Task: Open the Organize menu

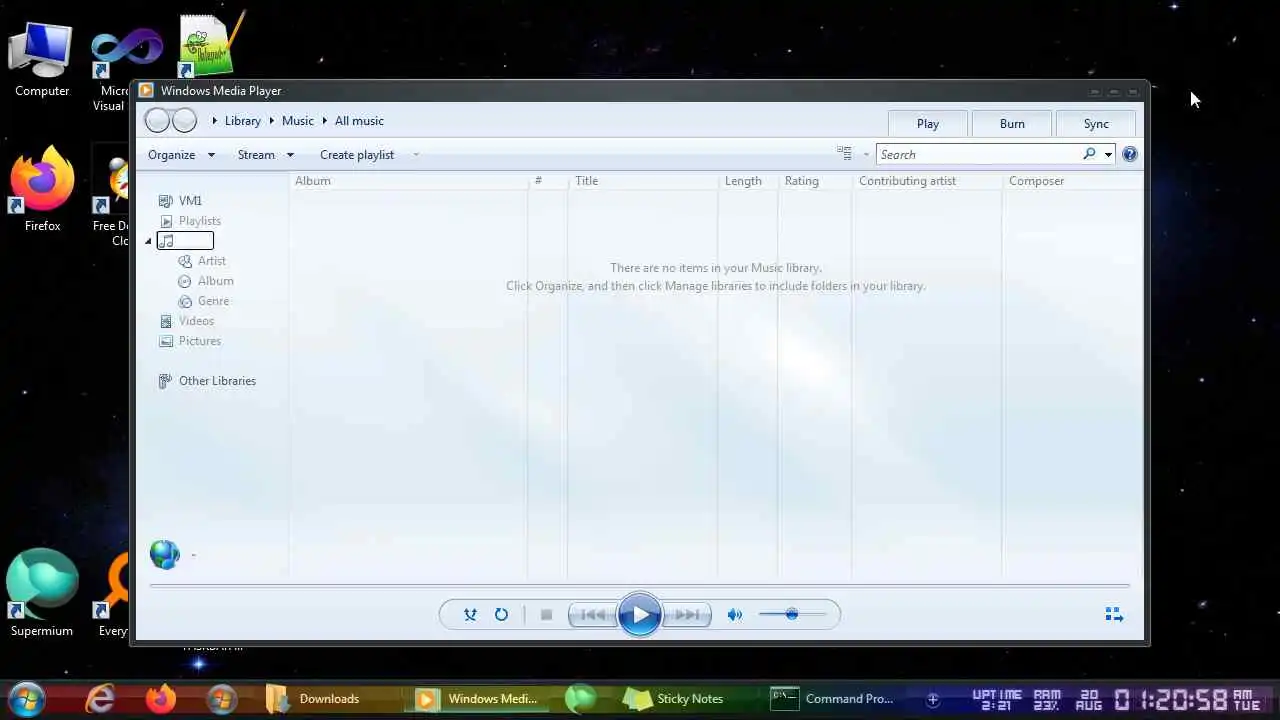Action: point(181,155)
